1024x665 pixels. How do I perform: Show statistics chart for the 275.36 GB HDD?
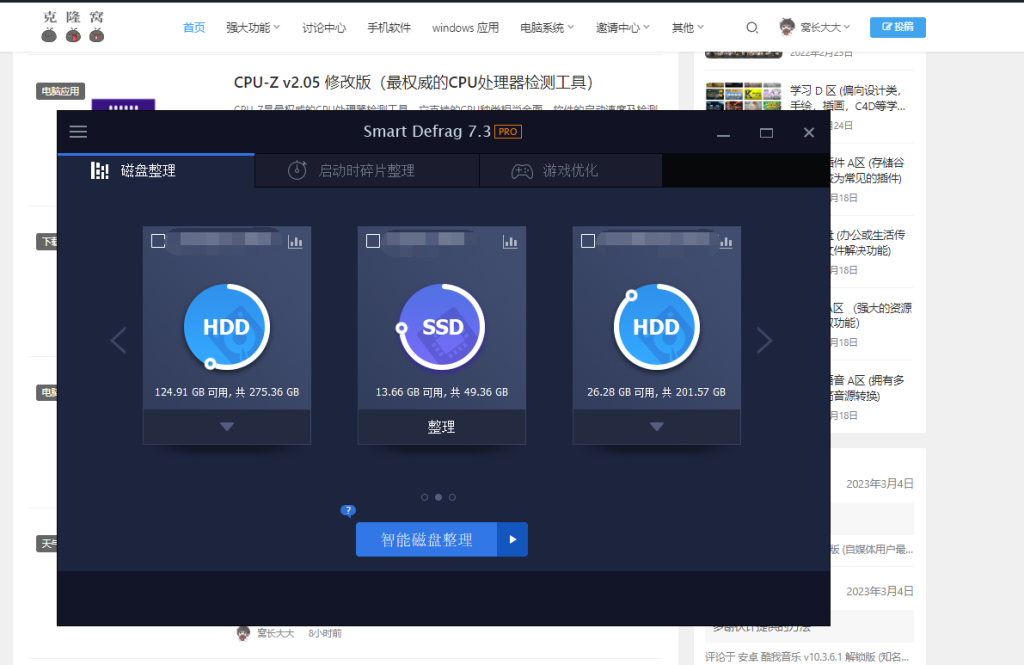point(295,242)
